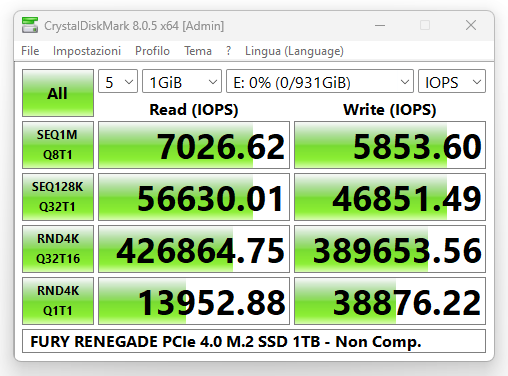
Task: Run the RND4K Q1T1 test
Action: (x=58, y=301)
